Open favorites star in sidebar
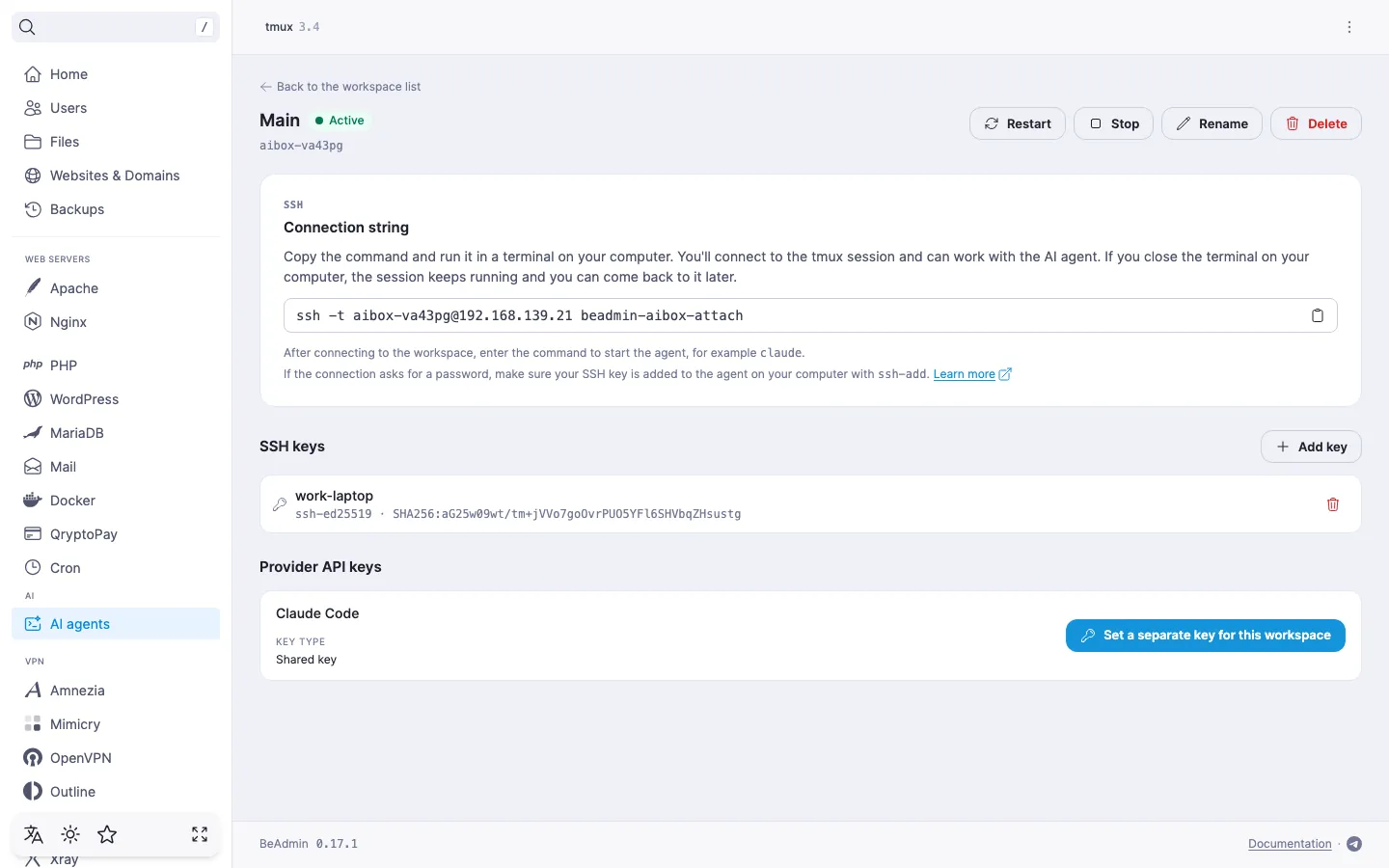Viewport: 1389px width, 868px height. (107, 834)
